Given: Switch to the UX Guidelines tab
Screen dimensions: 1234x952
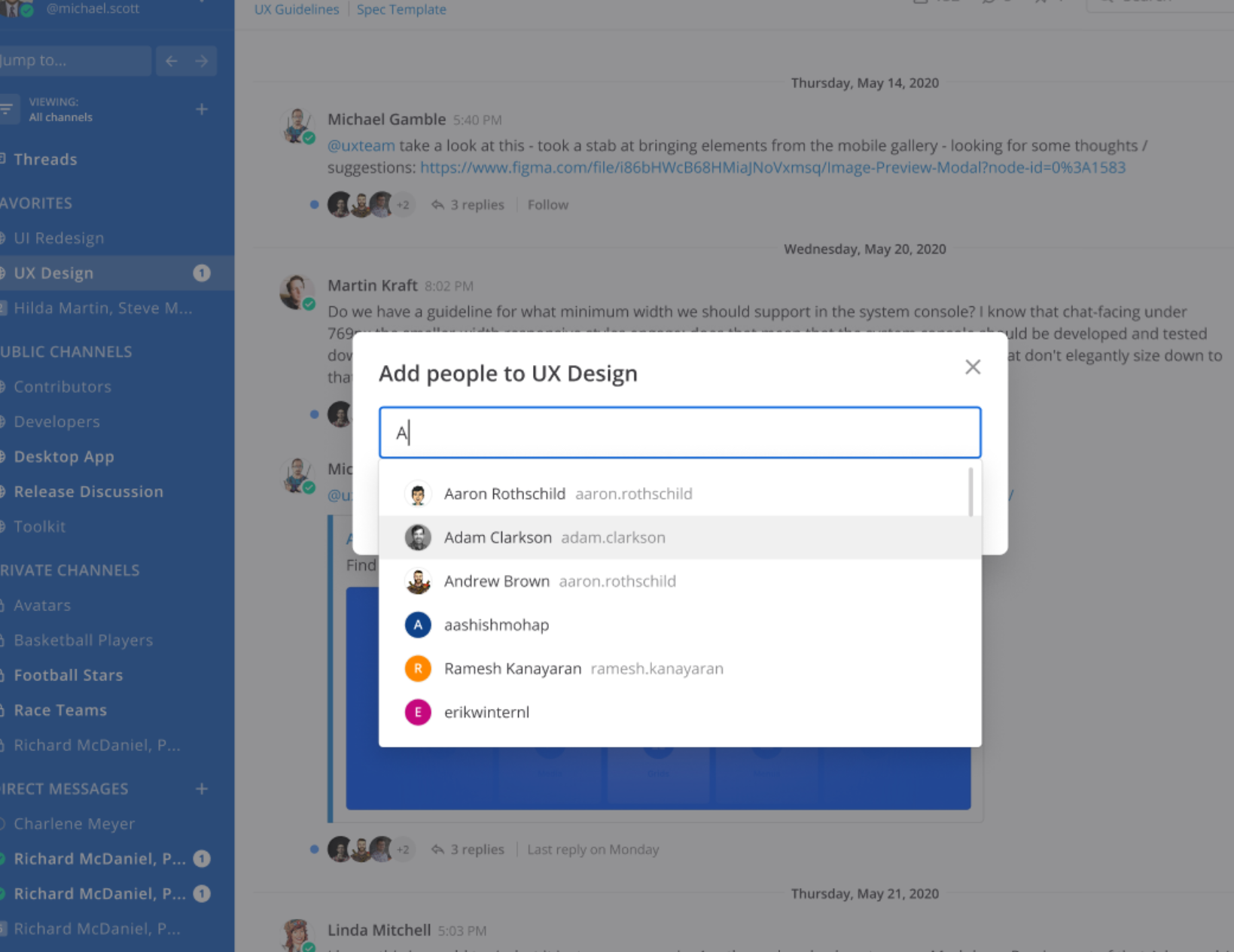Looking at the screenshot, I should click(x=296, y=9).
